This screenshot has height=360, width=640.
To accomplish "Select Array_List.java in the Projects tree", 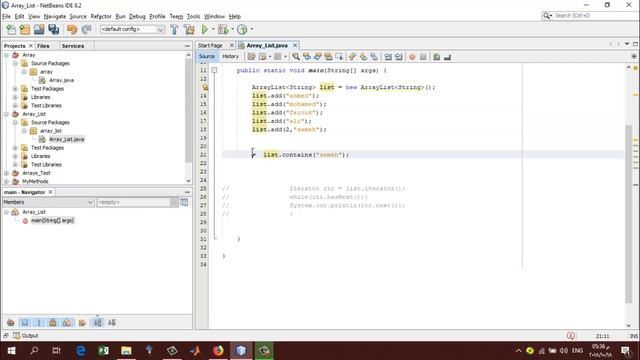I will pyautogui.click(x=66, y=139).
